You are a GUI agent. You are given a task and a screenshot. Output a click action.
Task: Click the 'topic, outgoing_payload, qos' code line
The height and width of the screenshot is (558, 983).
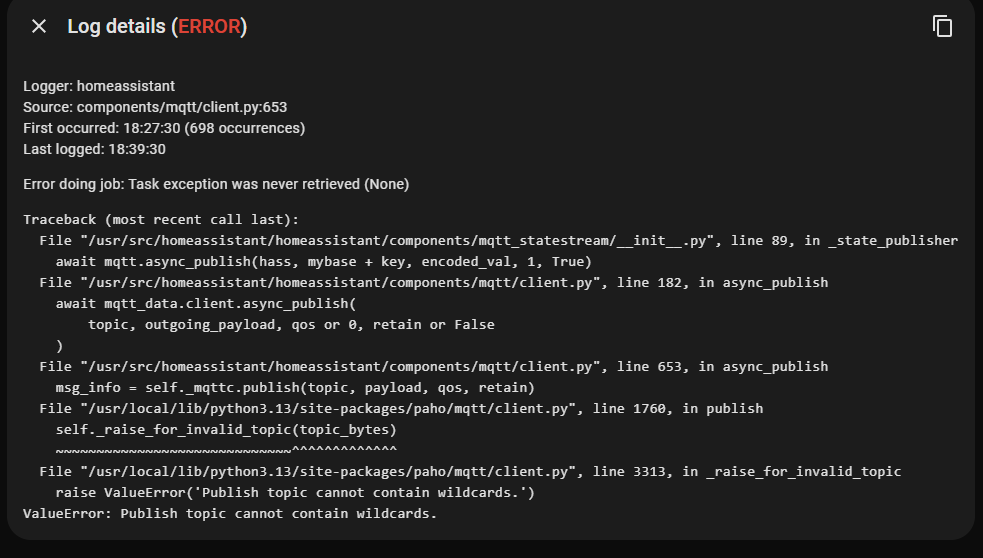point(291,324)
